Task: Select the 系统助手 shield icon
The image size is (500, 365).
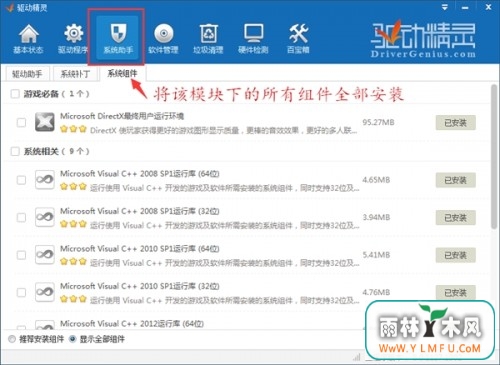Action: click(x=118, y=38)
